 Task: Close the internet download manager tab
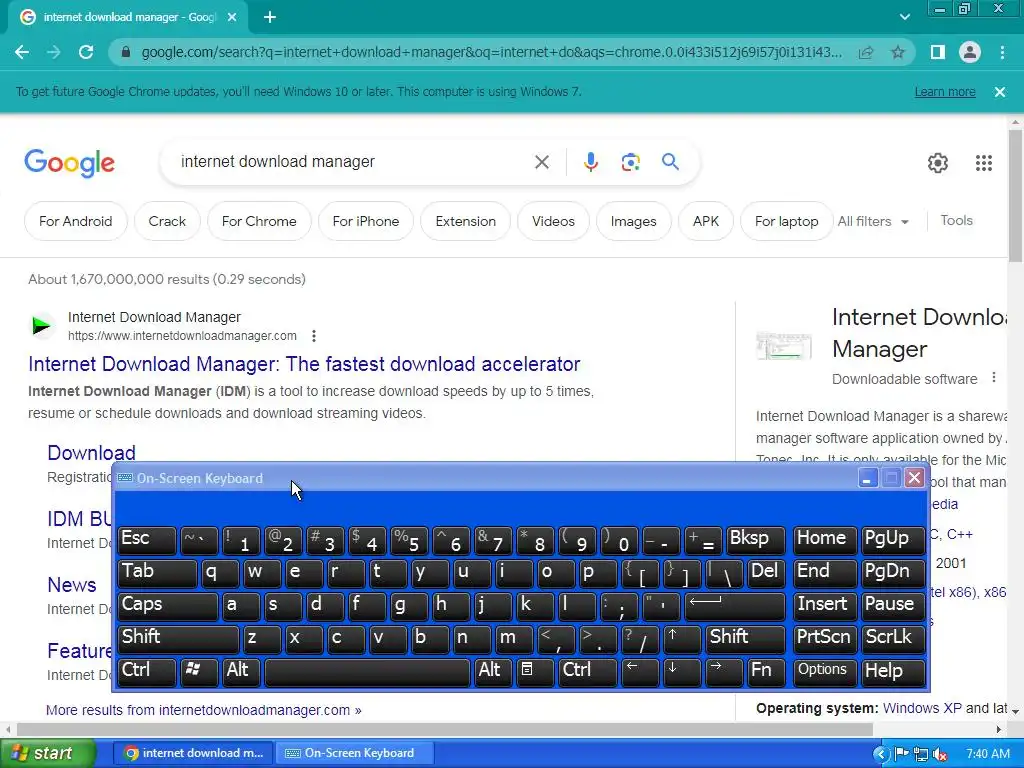click(x=232, y=18)
